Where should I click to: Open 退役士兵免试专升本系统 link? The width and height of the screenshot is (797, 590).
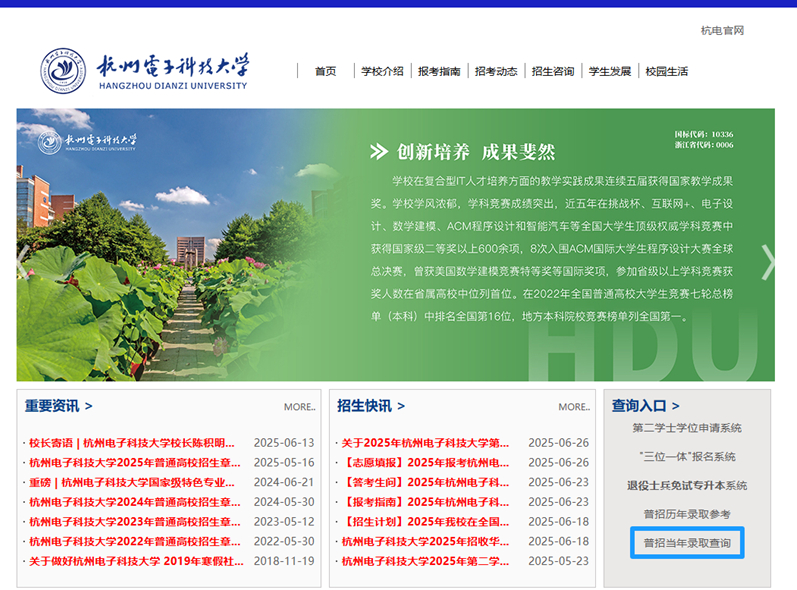click(687, 485)
